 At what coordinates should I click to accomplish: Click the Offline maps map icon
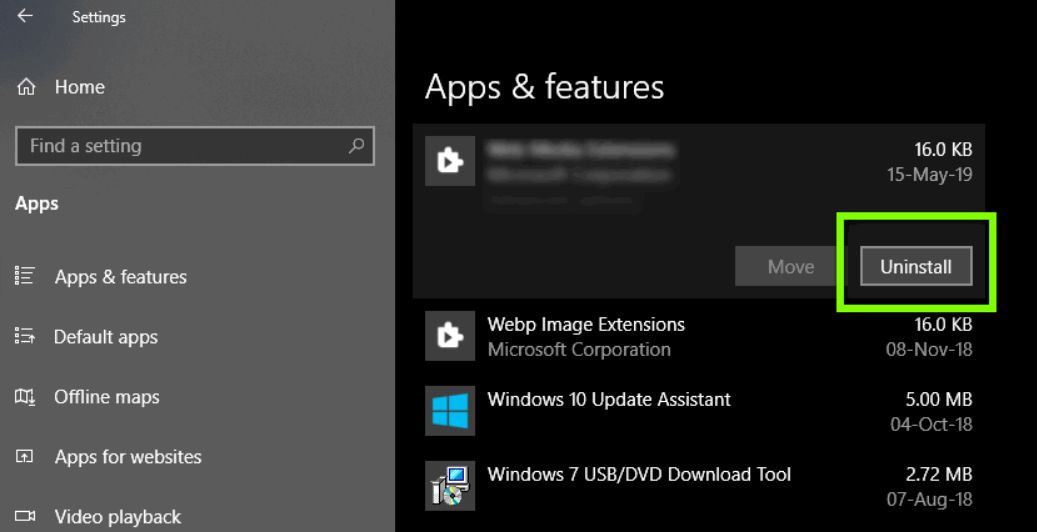click(x=25, y=396)
